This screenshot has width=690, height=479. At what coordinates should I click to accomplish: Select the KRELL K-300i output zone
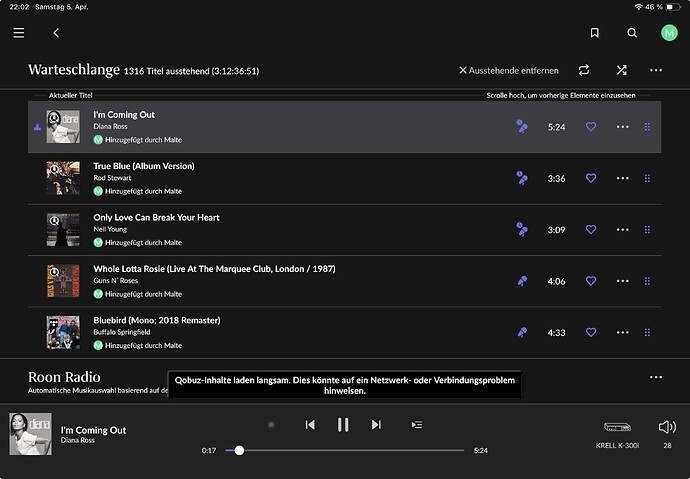point(617,434)
